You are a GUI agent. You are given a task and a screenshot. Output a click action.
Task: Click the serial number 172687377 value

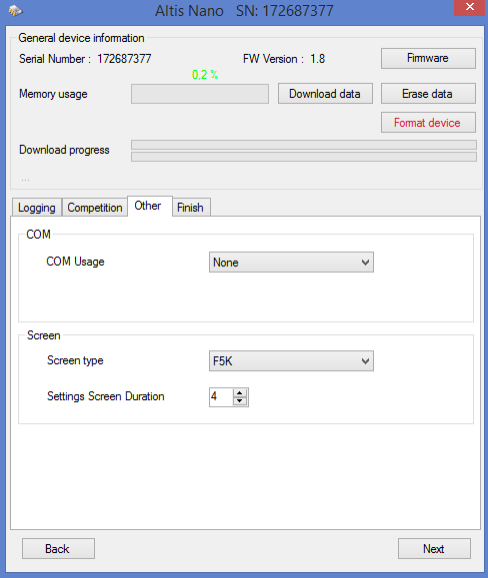point(124,59)
